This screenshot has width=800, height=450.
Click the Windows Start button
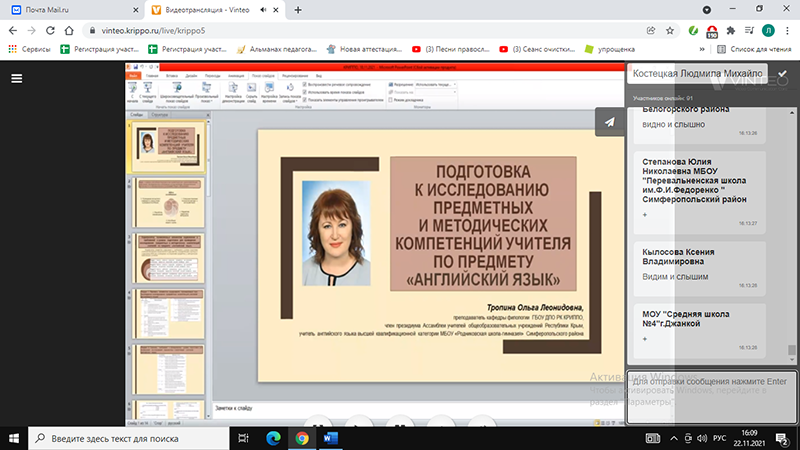pos(14,438)
